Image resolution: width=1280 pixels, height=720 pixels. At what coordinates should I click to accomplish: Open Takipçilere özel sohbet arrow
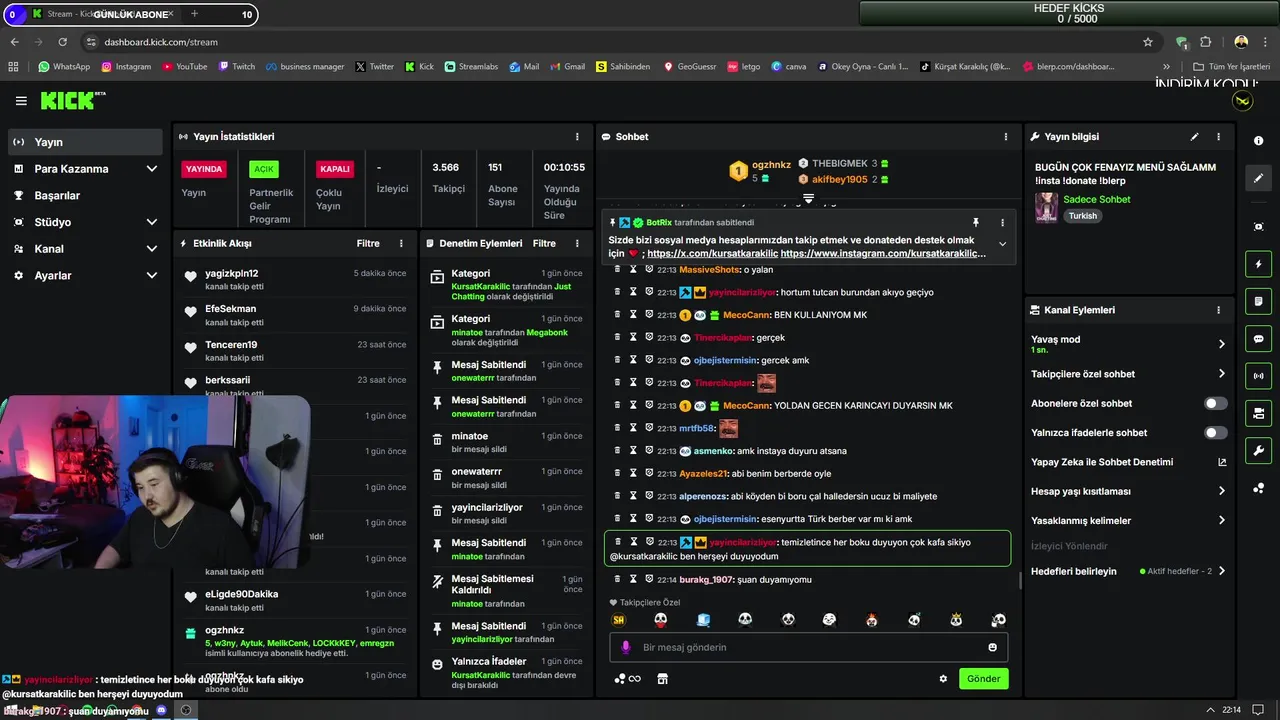click(1221, 374)
